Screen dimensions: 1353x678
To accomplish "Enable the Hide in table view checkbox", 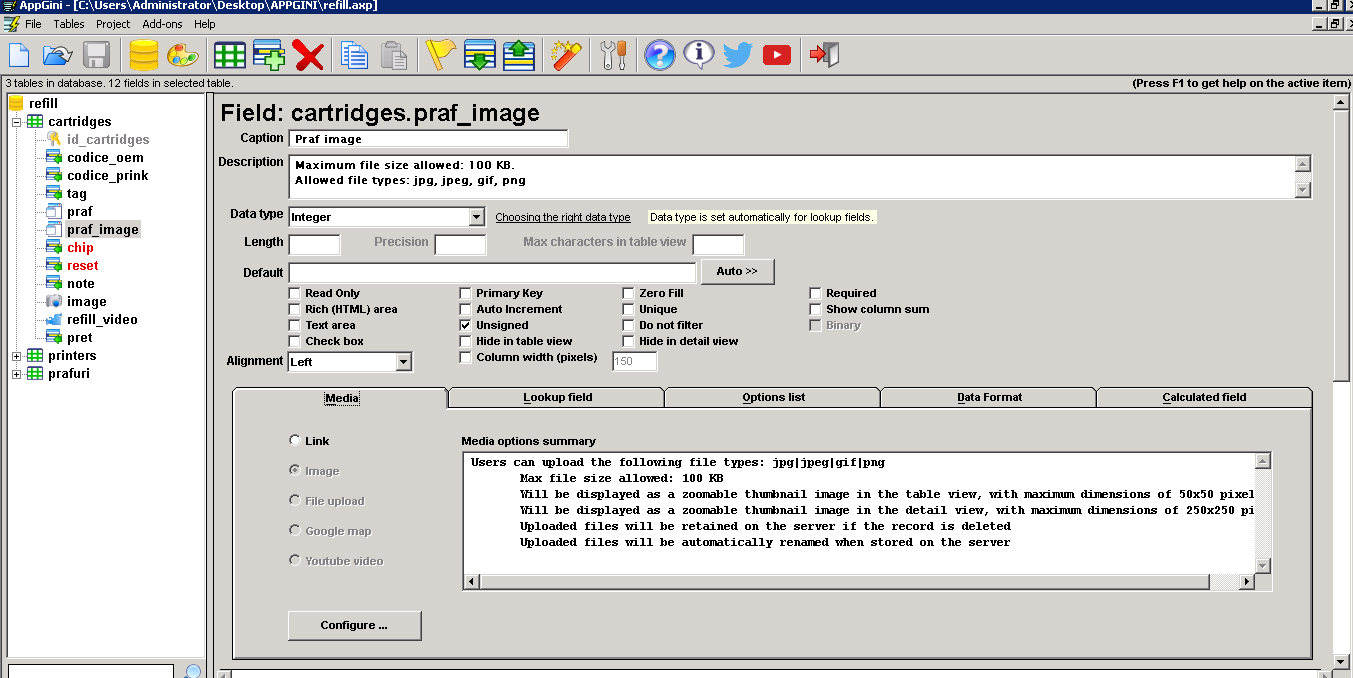I will [465, 341].
